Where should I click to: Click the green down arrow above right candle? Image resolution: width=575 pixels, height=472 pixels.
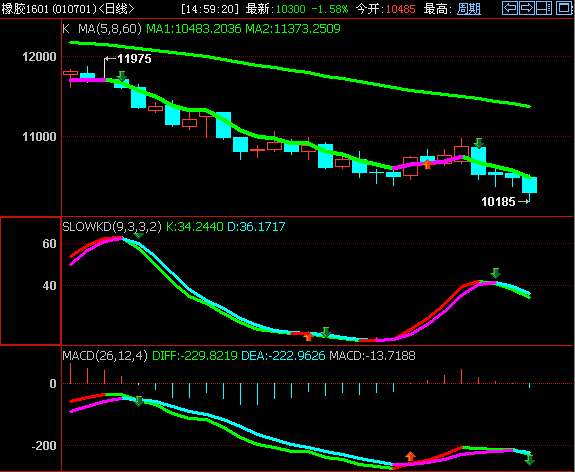click(479, 143)
